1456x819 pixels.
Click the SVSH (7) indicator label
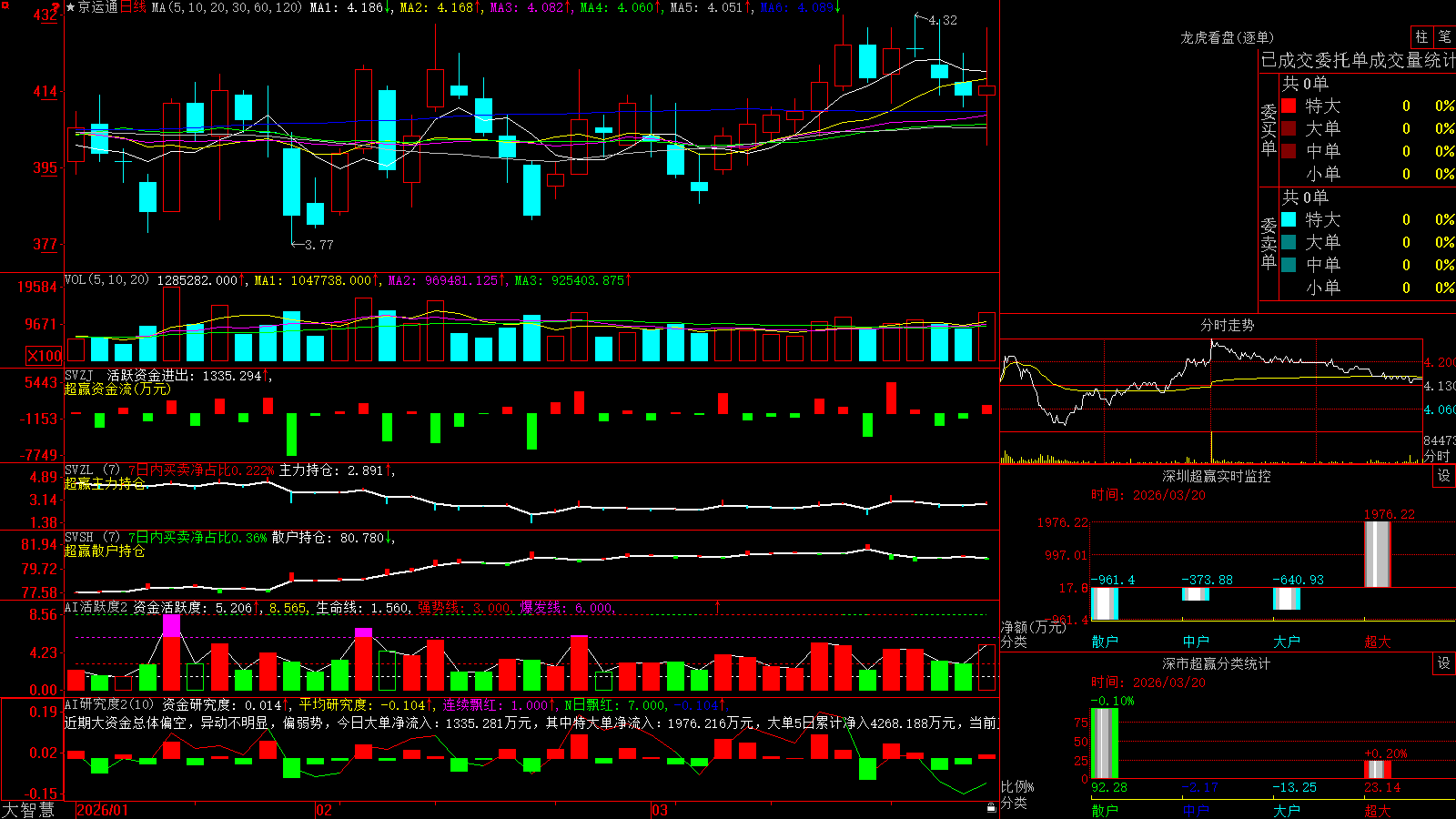click(92, 538)
